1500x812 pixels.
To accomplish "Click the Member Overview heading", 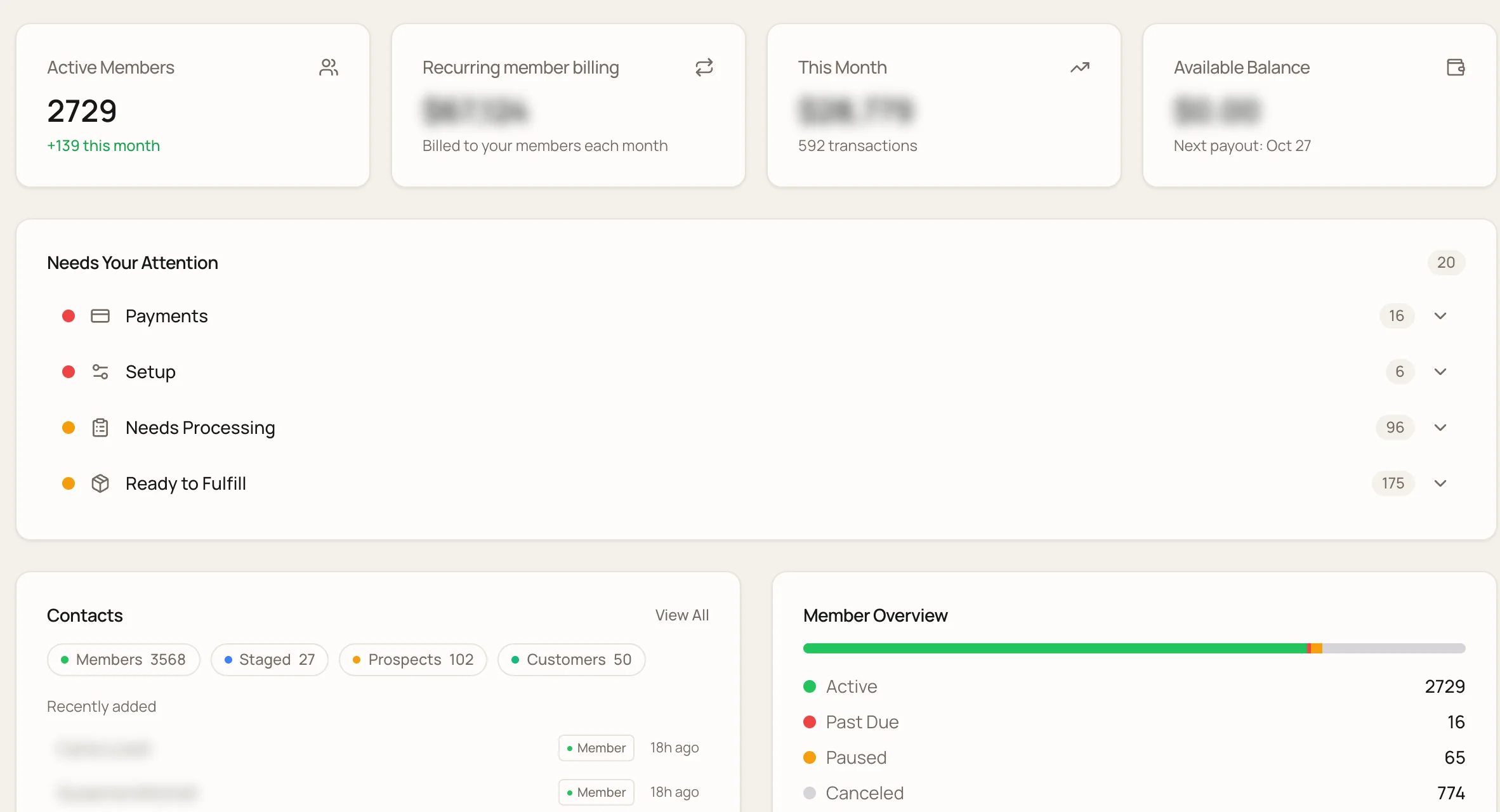I will [876, 615].
